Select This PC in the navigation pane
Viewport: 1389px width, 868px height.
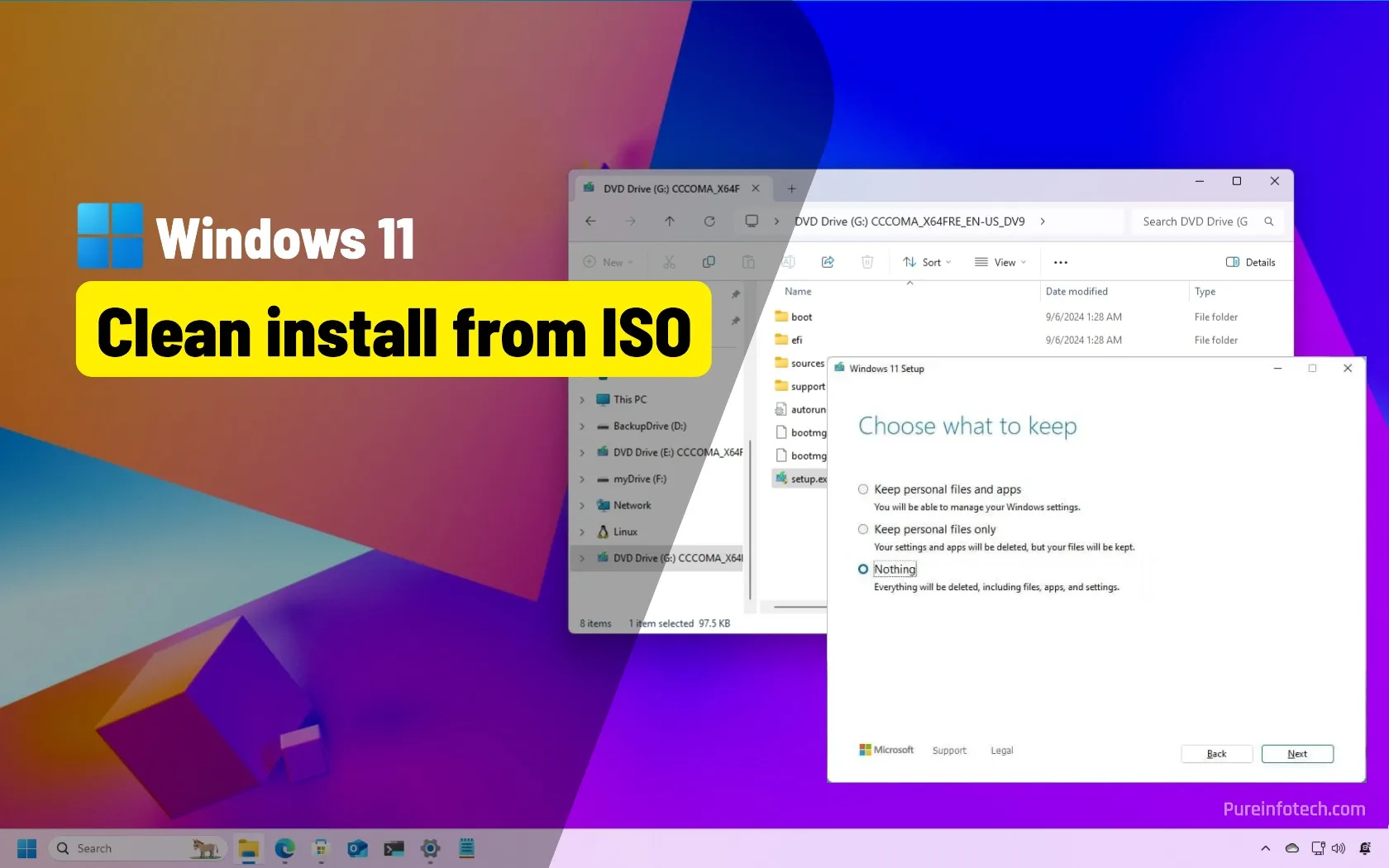(x=630, y=399)
